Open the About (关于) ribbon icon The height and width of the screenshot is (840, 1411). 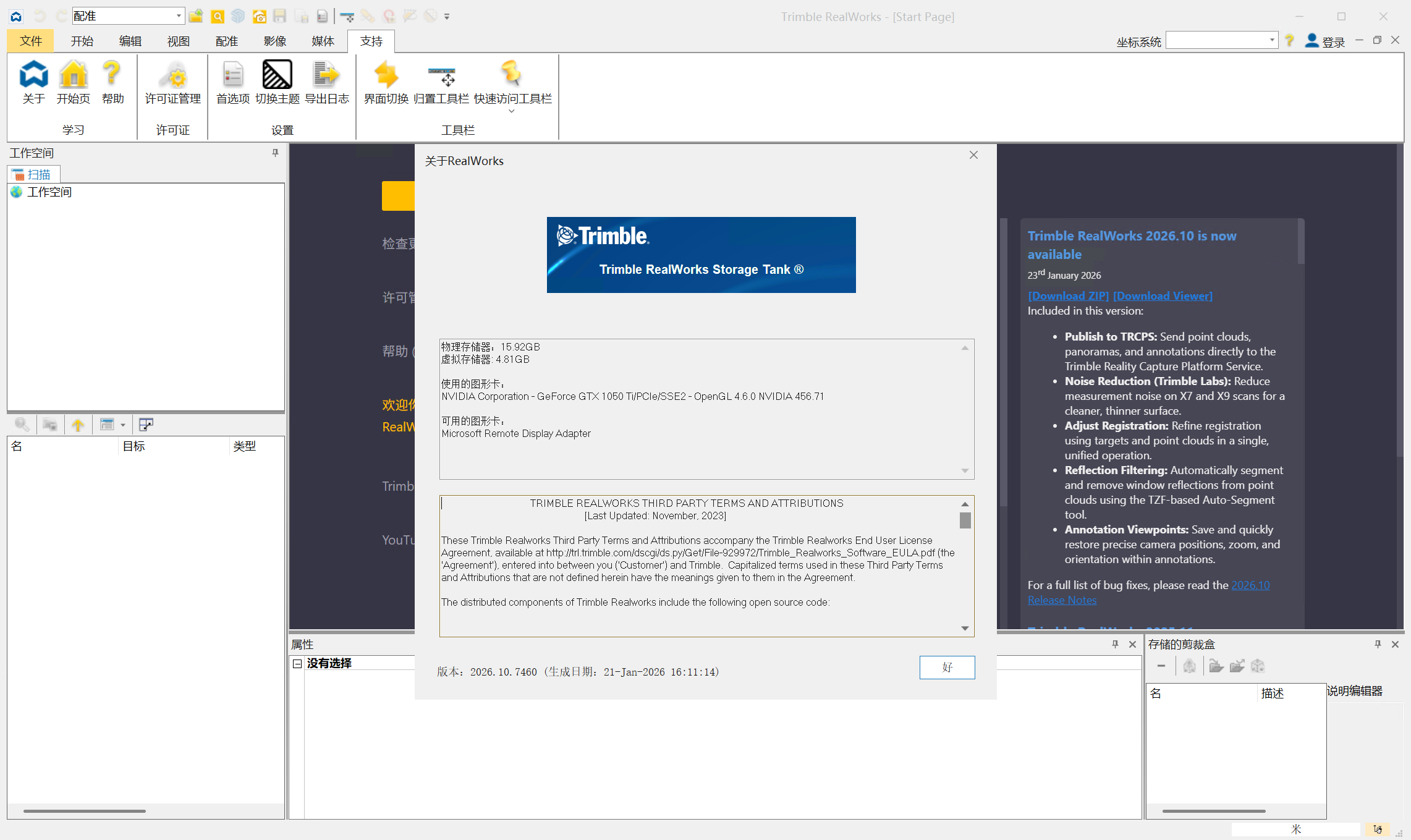[33, 82]
